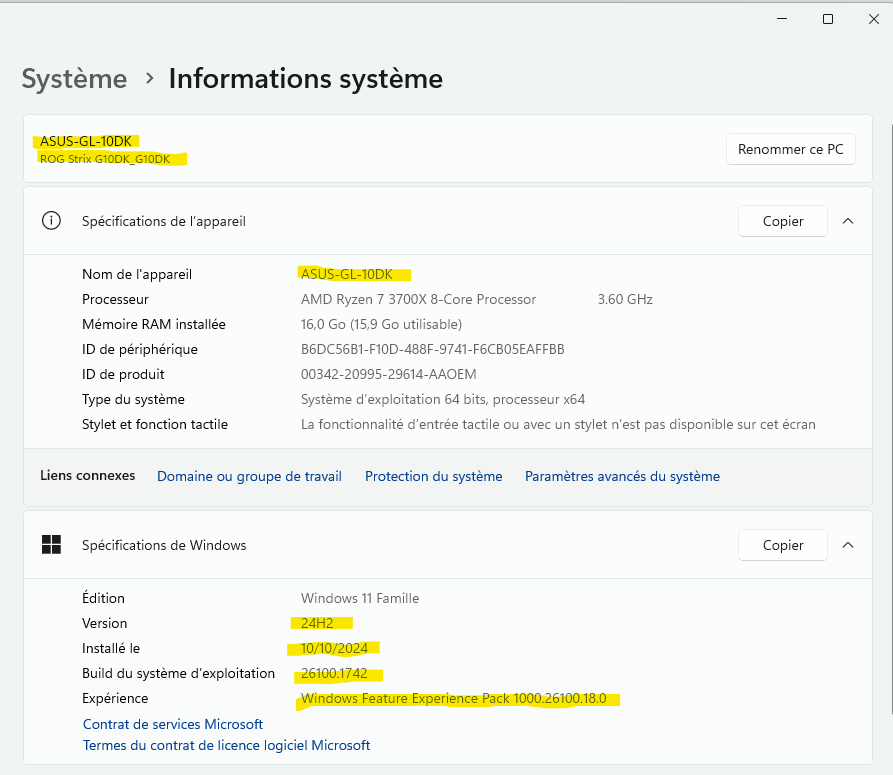The width and height of the screenshot is (893, 775).
Task: Click the vertical scrollbar on the right edge
Action: [890, 419]
